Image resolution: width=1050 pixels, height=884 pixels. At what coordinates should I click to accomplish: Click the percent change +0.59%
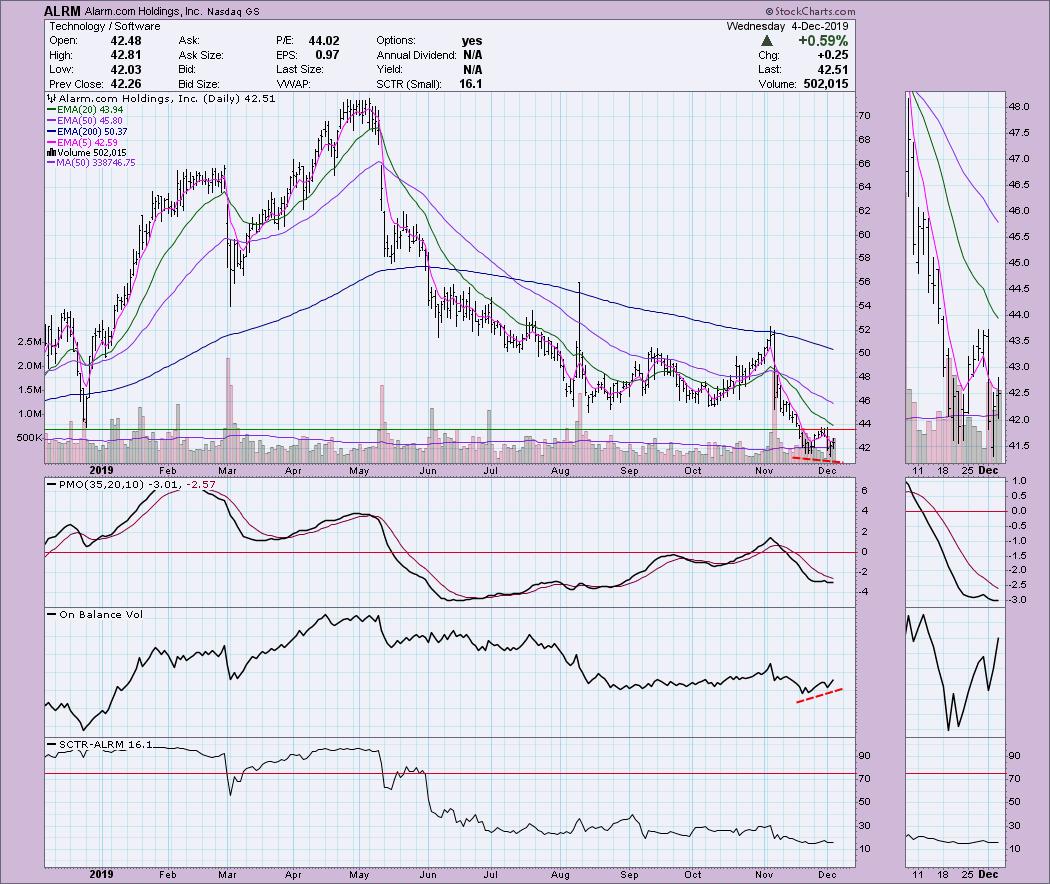click(823, 41)
